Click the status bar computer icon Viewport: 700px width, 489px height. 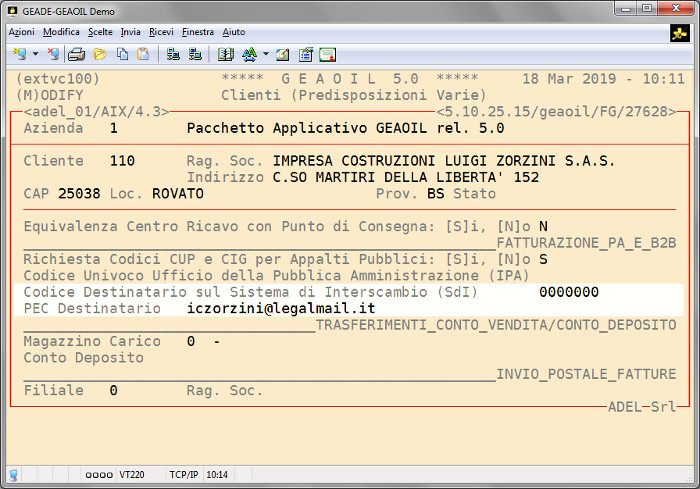[13, 475]
